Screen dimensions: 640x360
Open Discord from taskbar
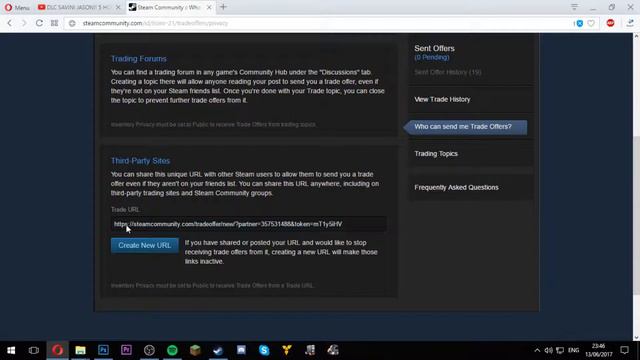[x=241, y=350]
